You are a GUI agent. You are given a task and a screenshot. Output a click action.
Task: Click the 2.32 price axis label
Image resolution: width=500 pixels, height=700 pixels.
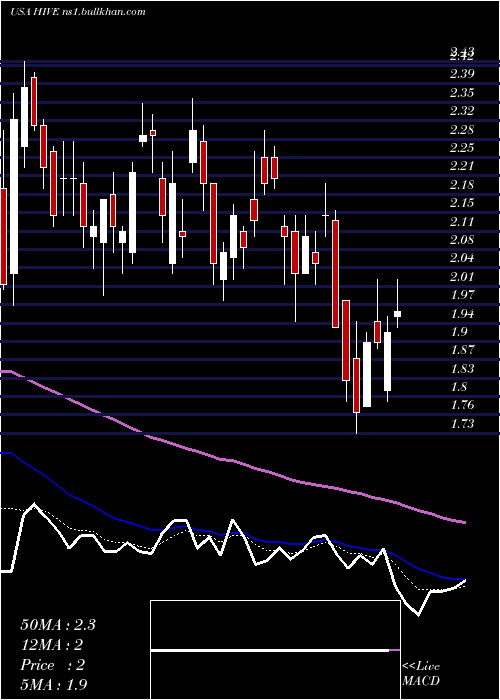462,111
